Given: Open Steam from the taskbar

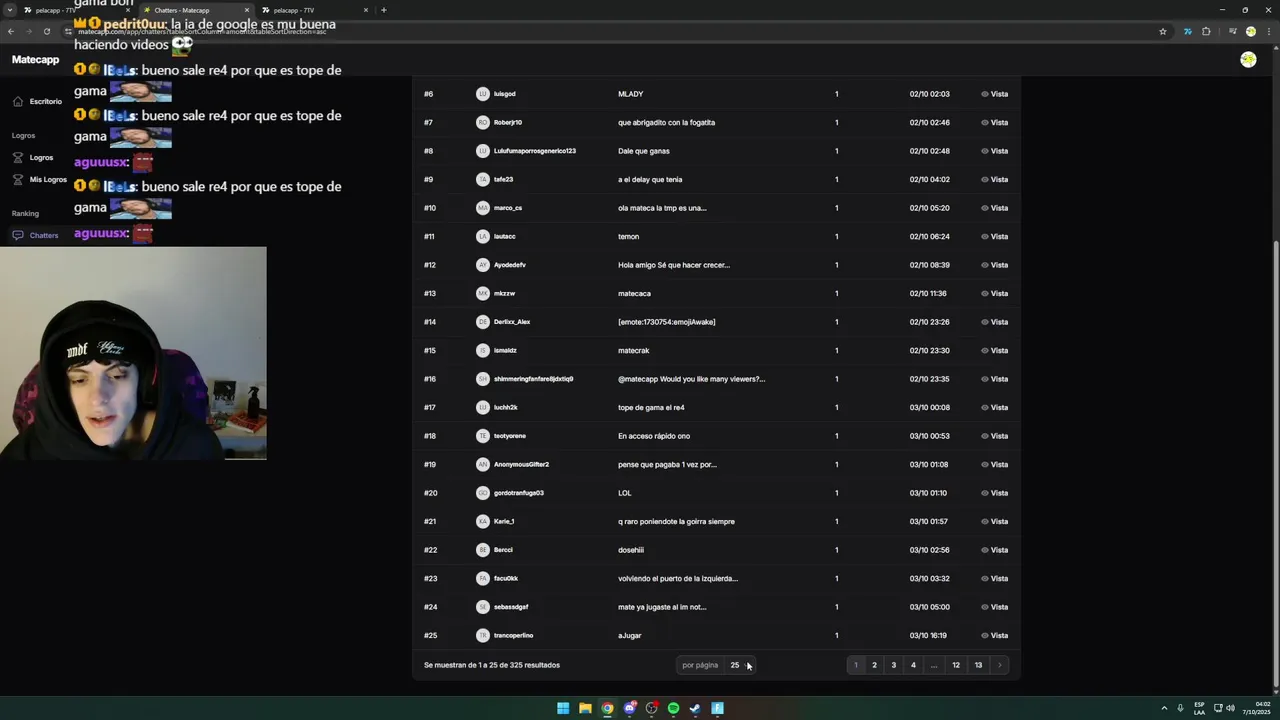Looking at the screenshot, I should (x=695, y=708).
